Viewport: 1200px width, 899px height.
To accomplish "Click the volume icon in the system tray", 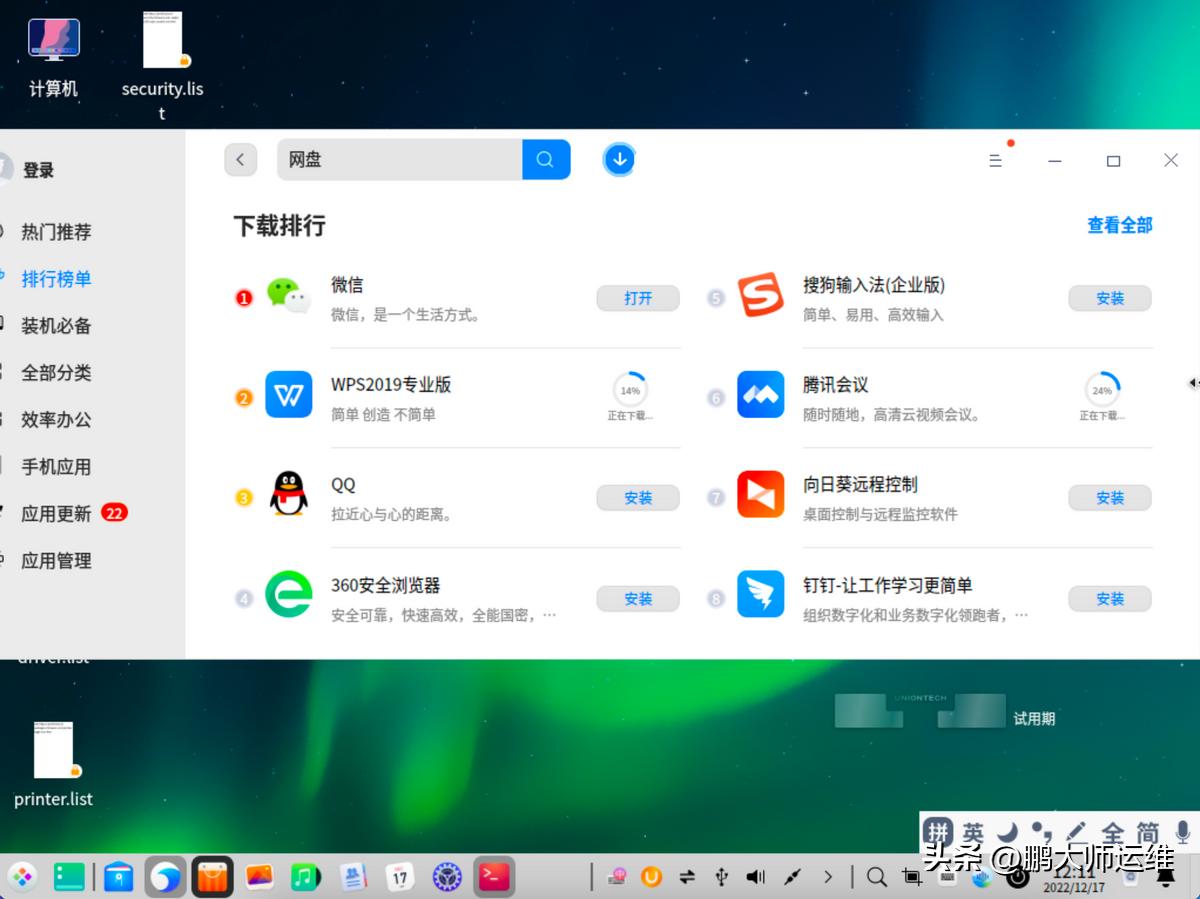I will tap(756, 877).
